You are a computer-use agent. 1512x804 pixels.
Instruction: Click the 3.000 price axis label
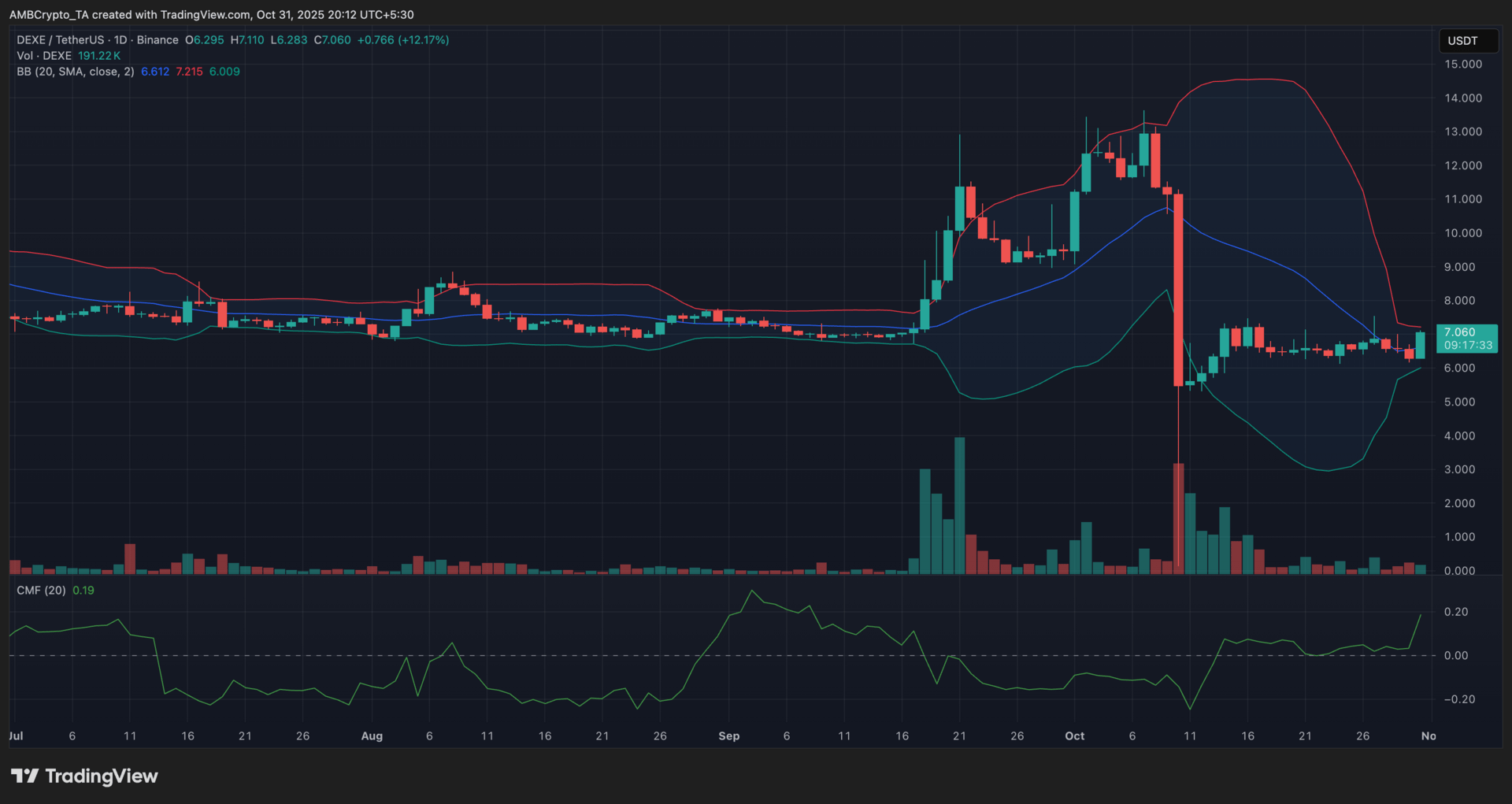click(x=1460, y=469)
